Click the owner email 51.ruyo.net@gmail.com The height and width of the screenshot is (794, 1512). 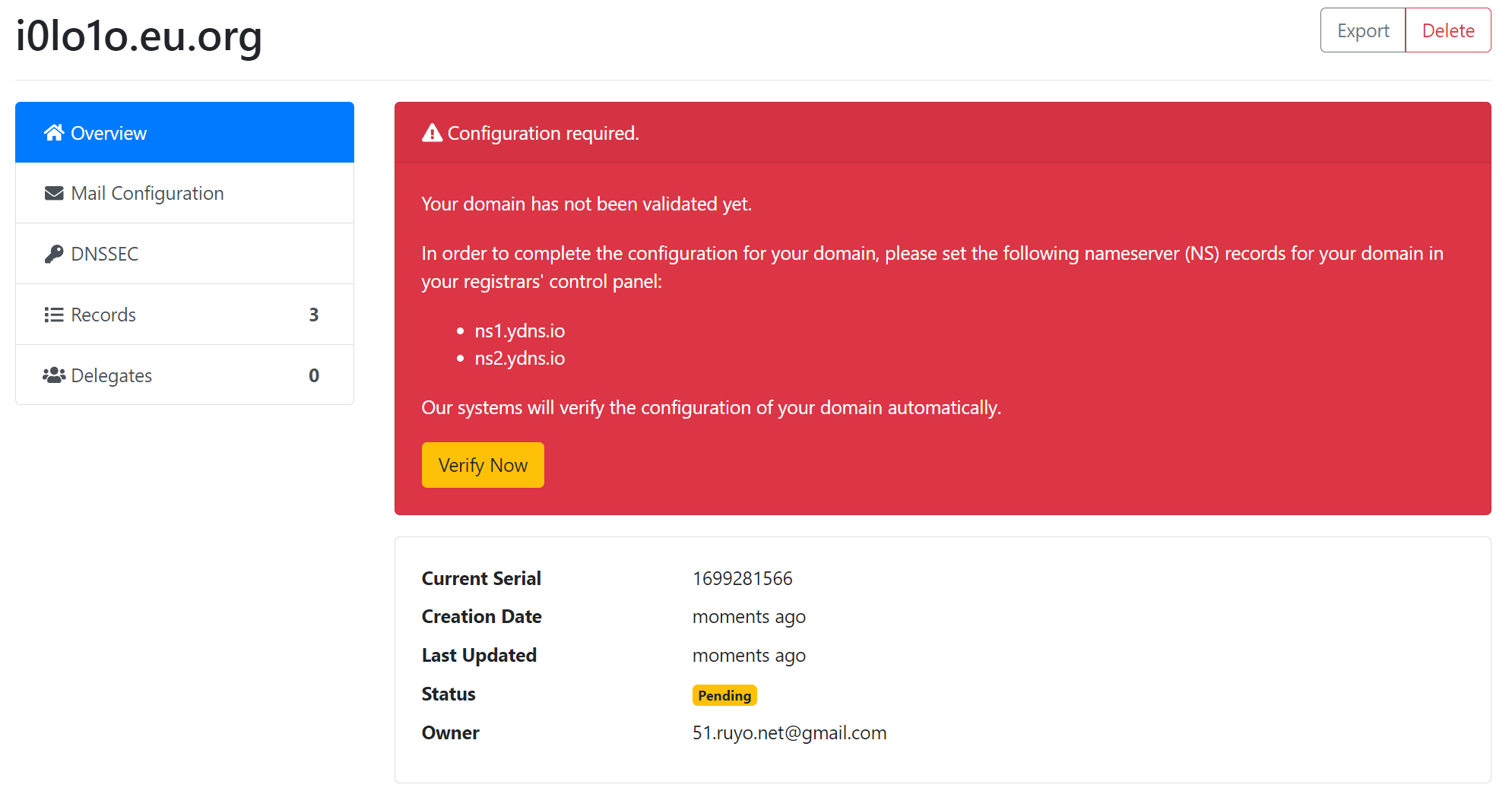[x=789, y=733]
